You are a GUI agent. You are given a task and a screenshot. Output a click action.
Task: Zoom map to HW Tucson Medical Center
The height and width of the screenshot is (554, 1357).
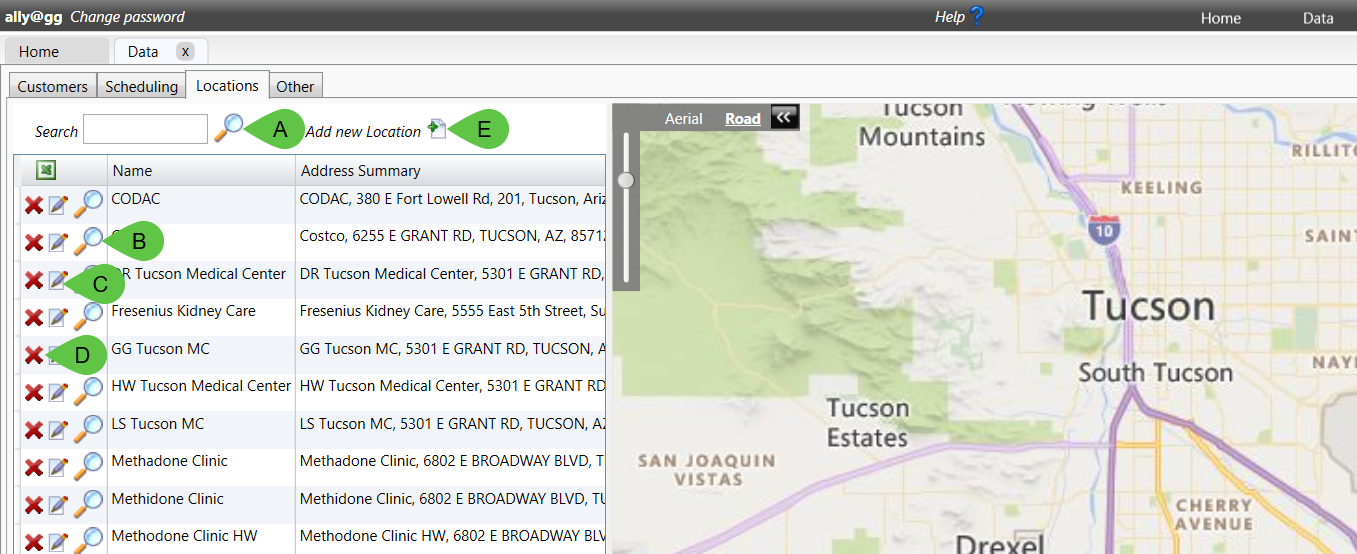click(x=89, y=390)
